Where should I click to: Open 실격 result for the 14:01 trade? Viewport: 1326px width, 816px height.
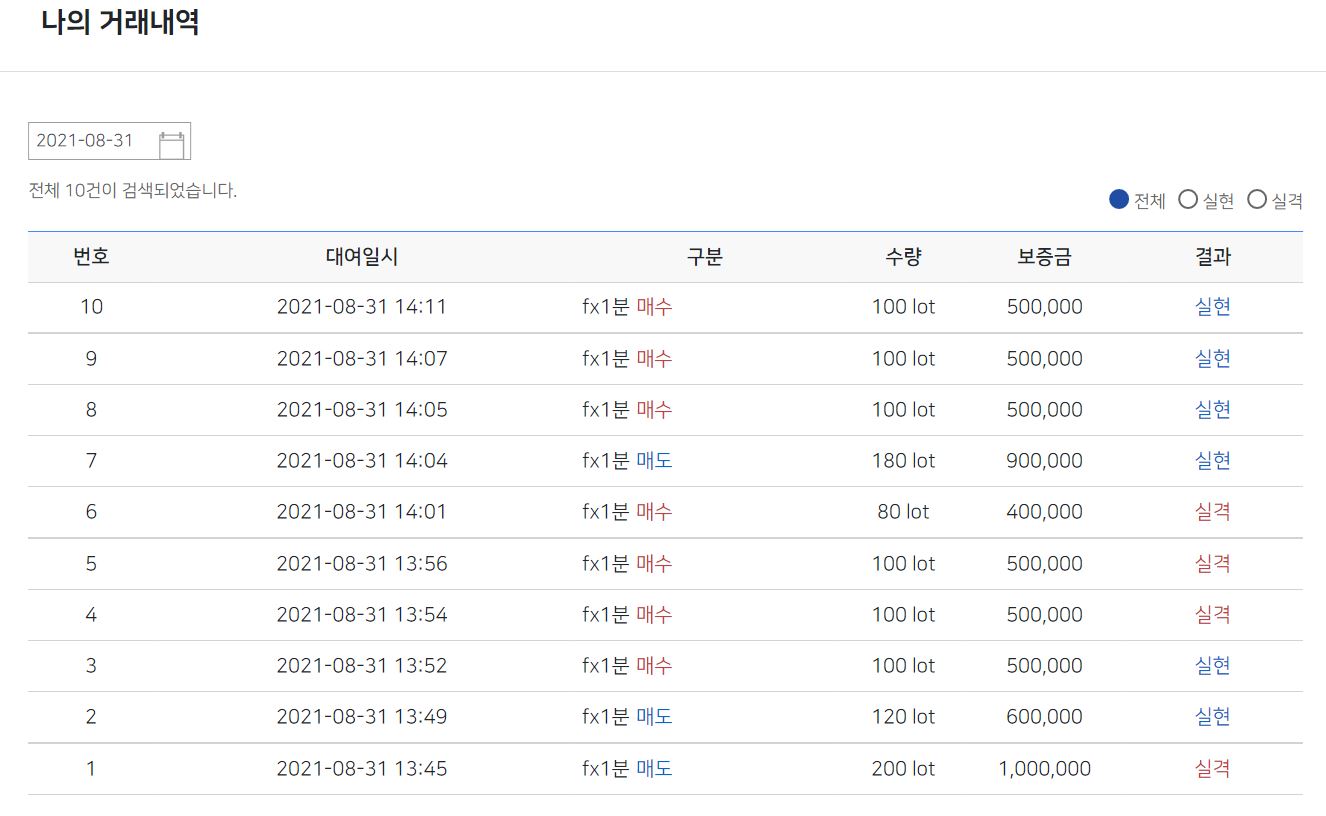pos(1213,512)
